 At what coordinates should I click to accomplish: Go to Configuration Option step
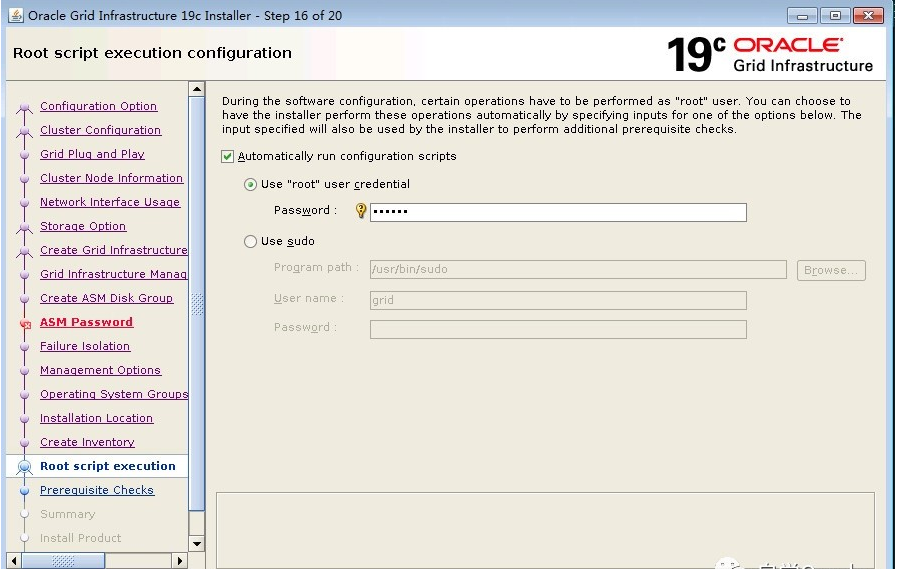[x=98, y=106]
